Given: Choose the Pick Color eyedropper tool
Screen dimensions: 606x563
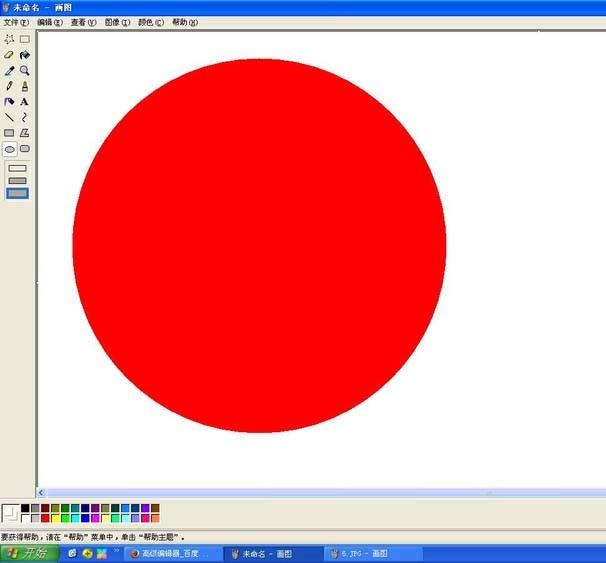Looking at the screenshot, I should coord(9,71).
